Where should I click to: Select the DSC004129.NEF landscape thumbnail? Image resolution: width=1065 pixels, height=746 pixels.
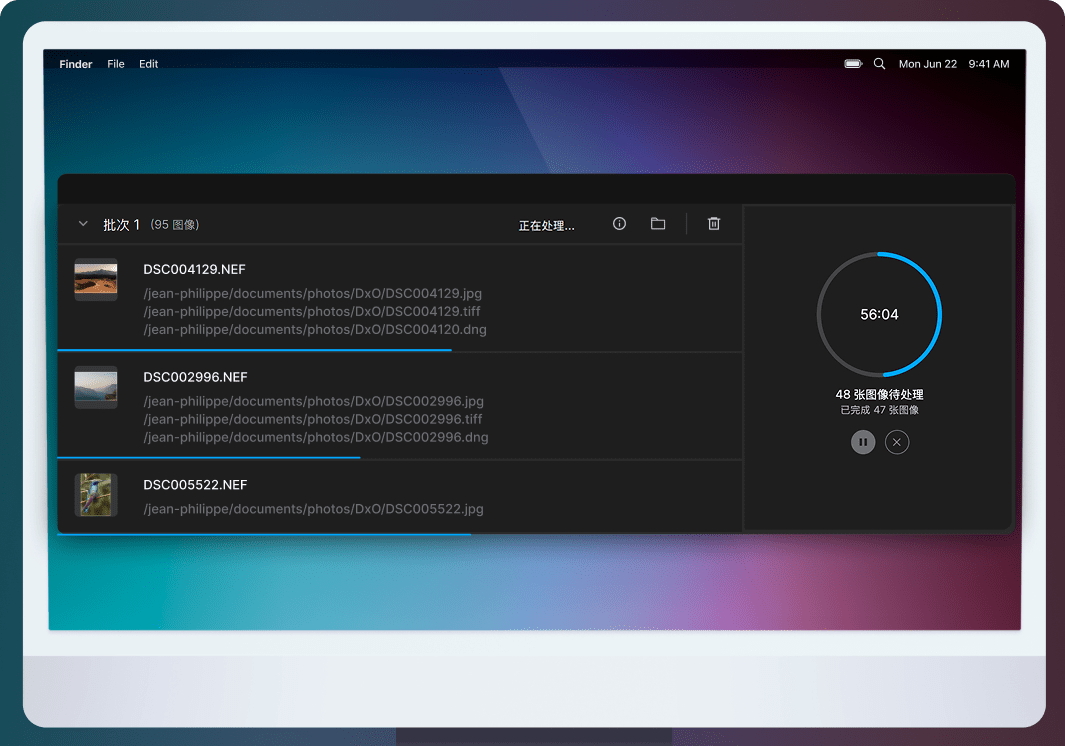click(x=96, y=279)
